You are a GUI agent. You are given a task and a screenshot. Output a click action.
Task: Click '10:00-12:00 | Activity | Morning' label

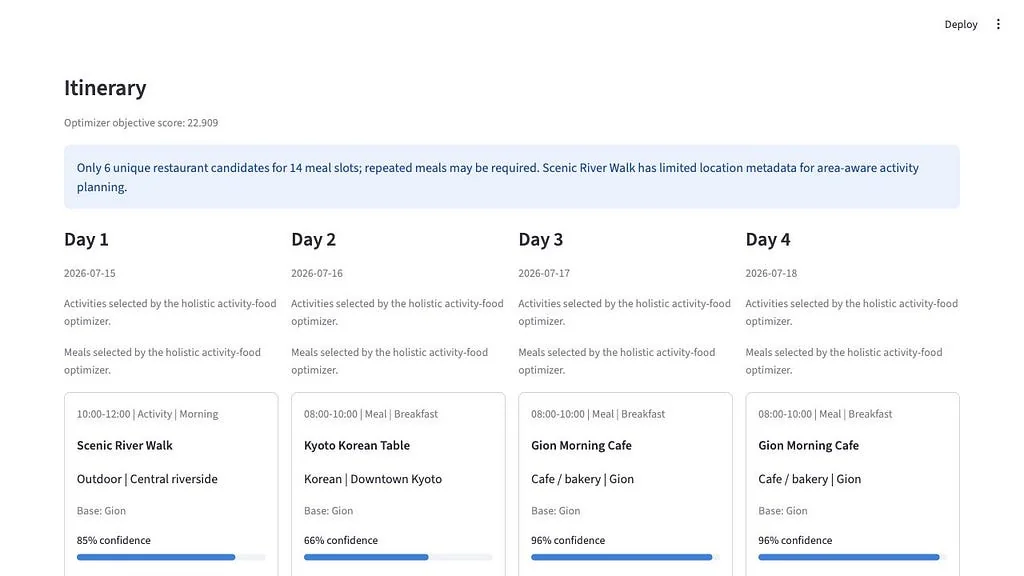pyautogui.click(x=148, y=414)
